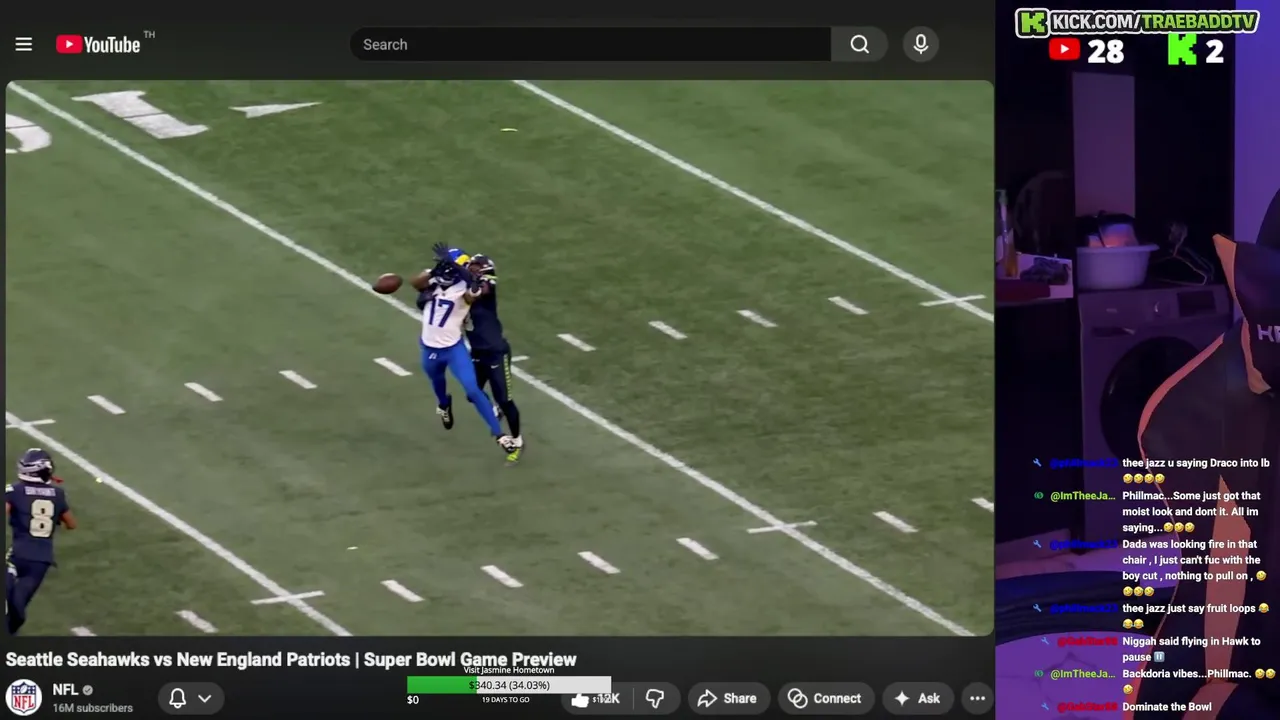
Task: Click chat message 'Dominate the Bowl'
Action: (1166, 707)
